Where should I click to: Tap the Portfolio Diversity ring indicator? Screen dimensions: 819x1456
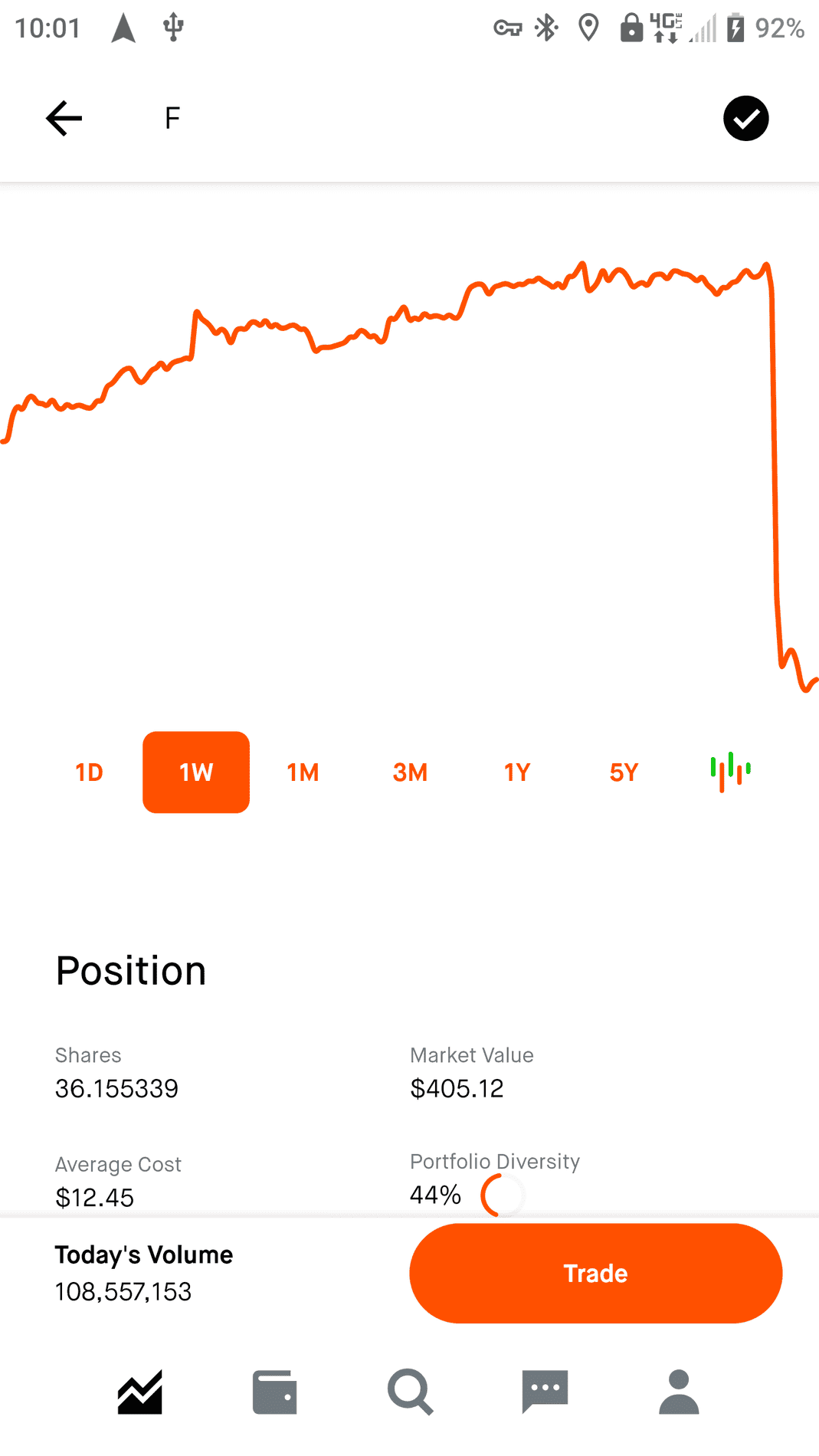pyautogui.click(x=503, y=1195)
